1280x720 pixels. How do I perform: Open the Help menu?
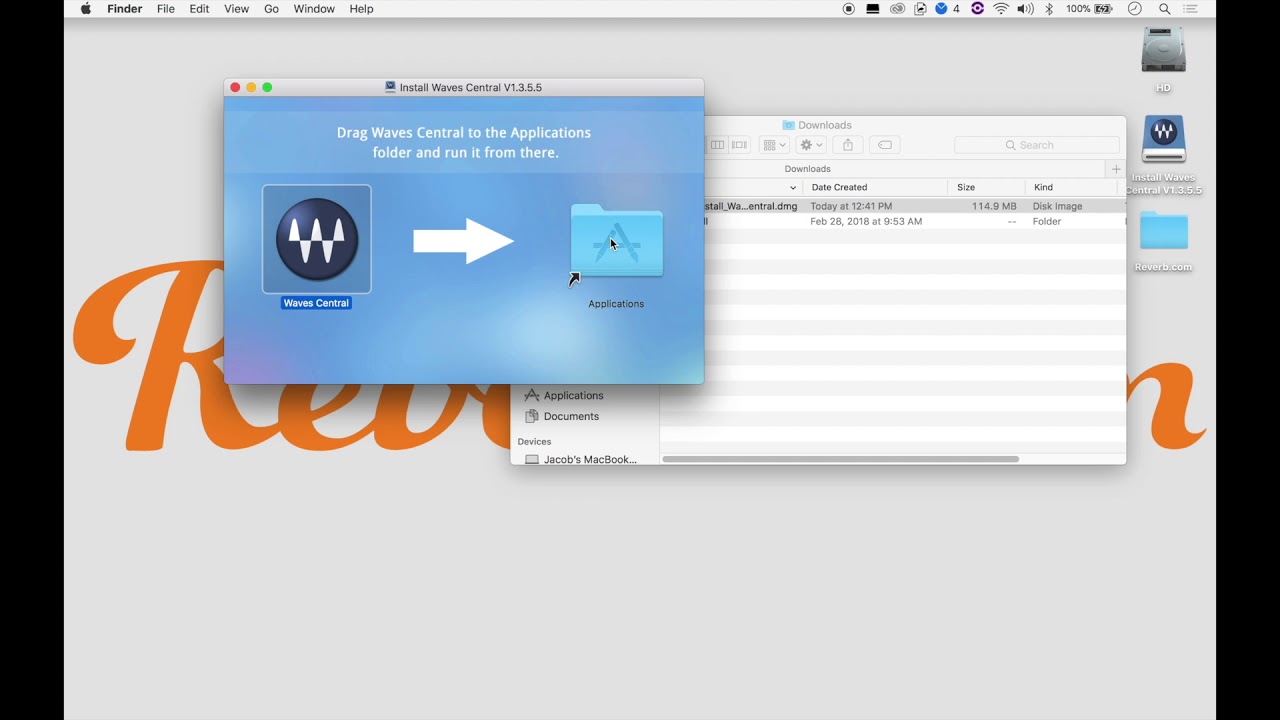click(361, 9)
